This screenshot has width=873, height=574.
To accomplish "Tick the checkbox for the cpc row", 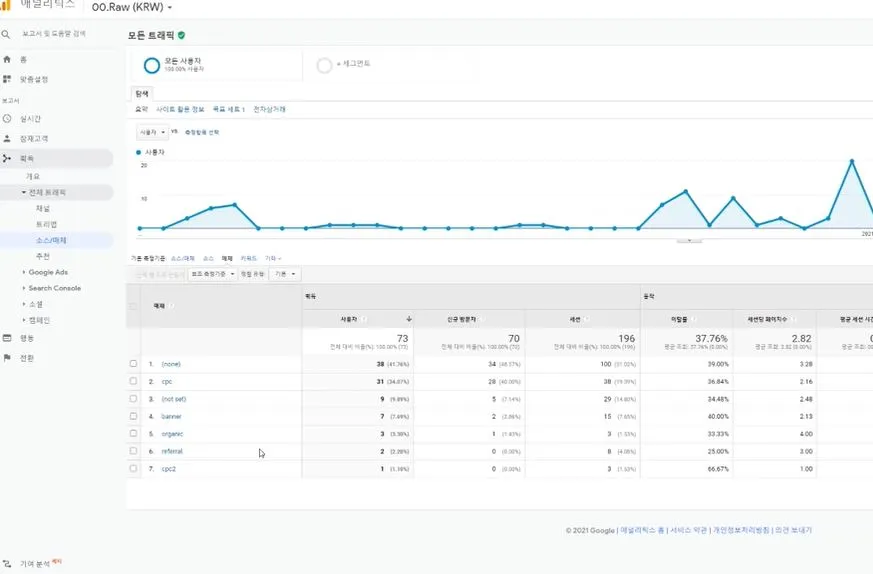I will [x=133, y=381].
